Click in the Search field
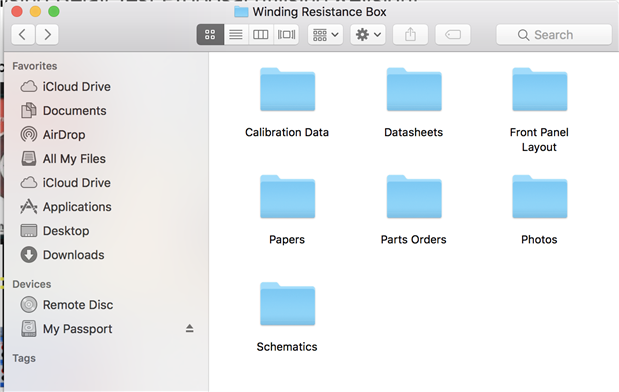Image resolution: width=619 pixels, height=392 pixels. 554,35
